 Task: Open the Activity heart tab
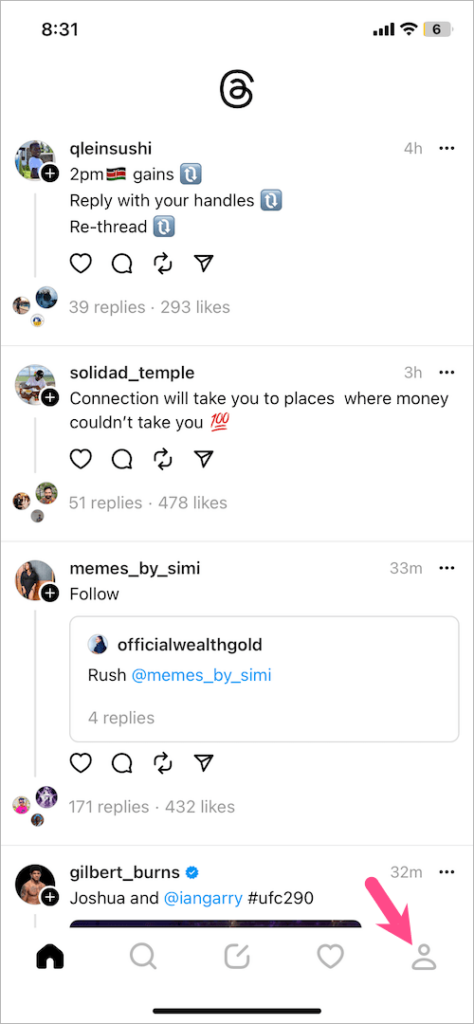(330, 958)
